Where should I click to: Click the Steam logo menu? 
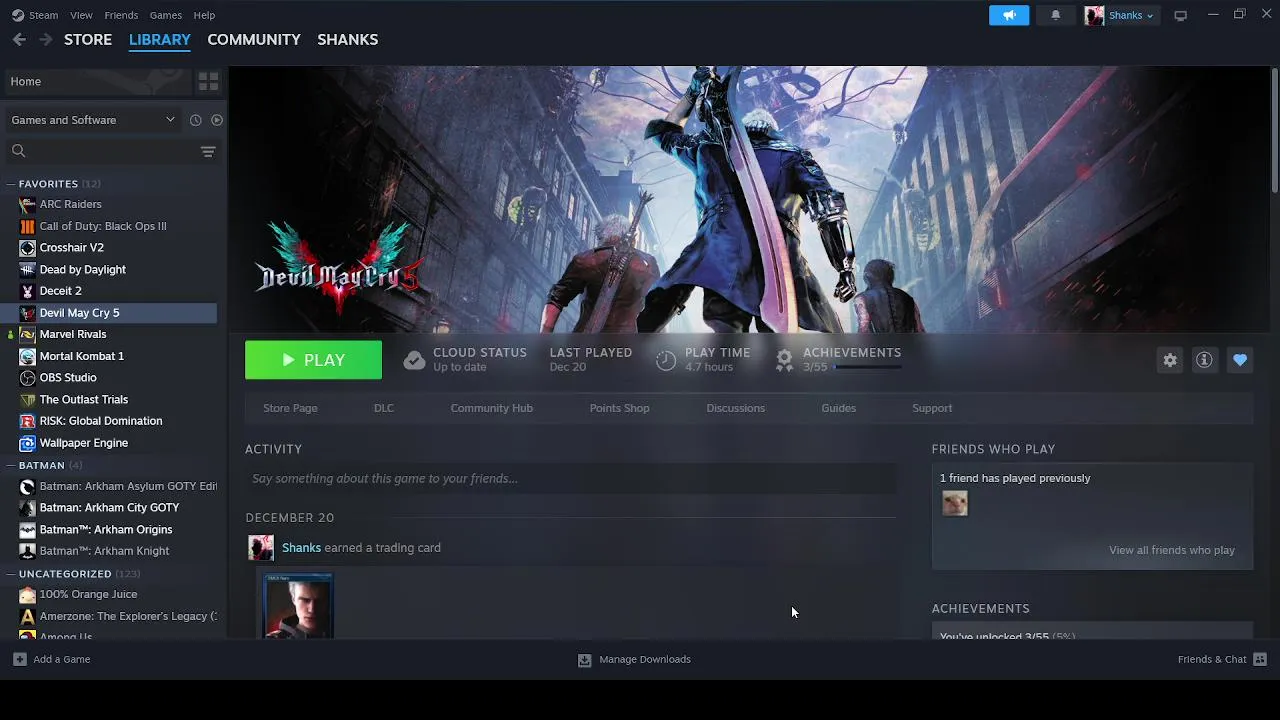click(18, 15)
